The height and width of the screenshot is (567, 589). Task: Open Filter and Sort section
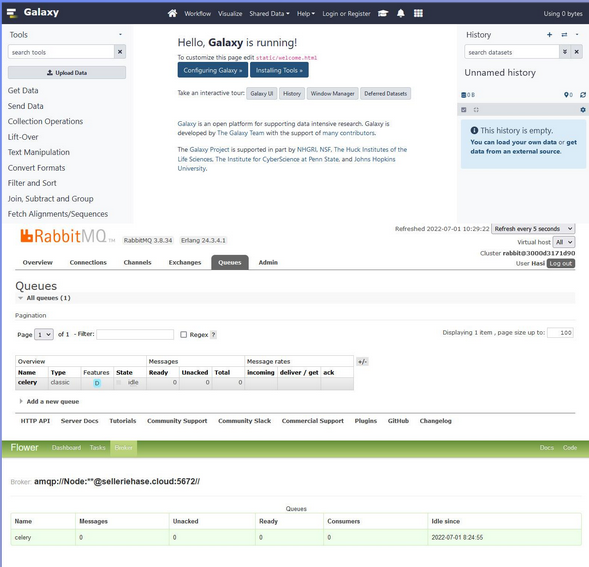pos(32,183)
